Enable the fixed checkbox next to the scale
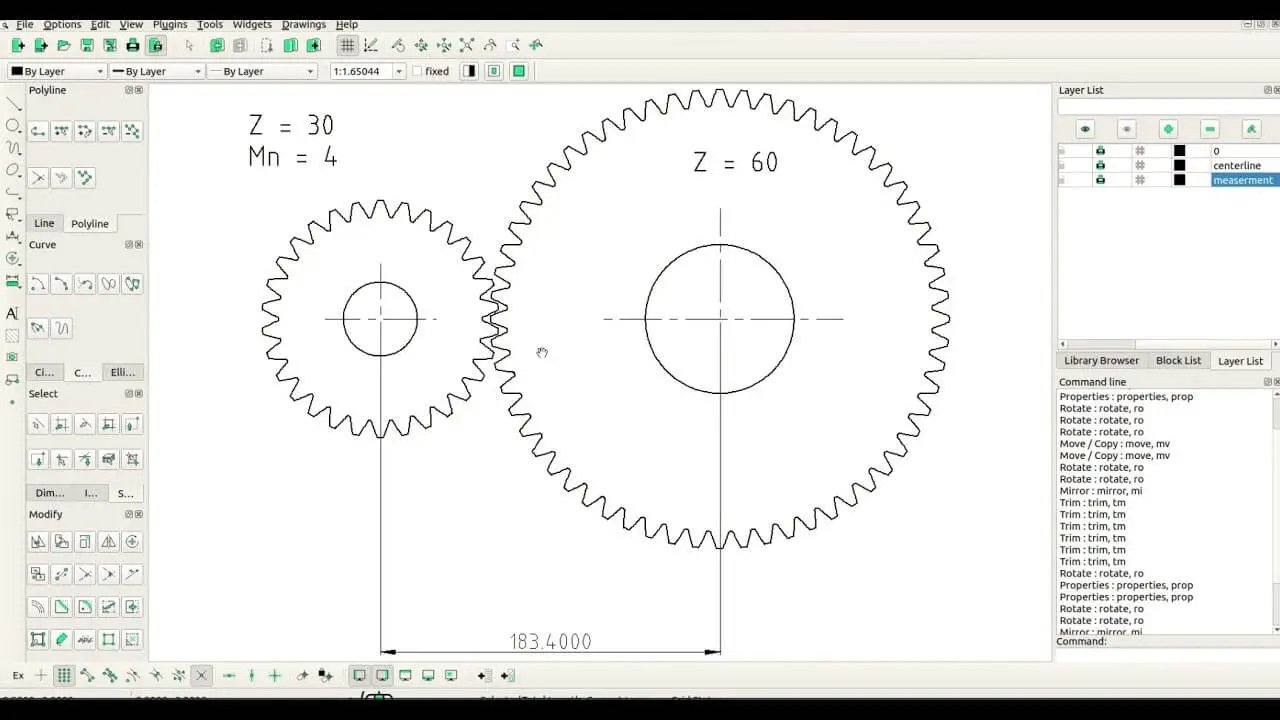The width and height of the screenshot is (1280, 720). pyautogui.click(x=417, y=71)
